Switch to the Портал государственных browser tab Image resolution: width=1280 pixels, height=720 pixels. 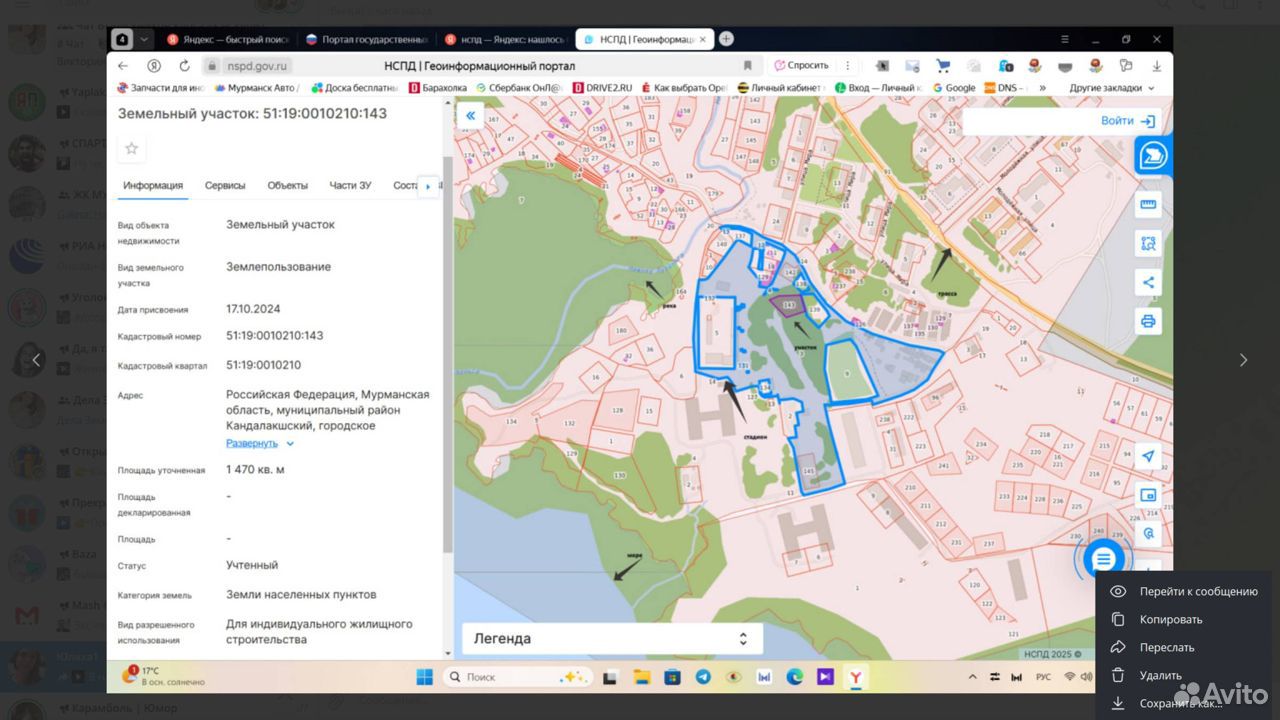[x=367, y=40]
